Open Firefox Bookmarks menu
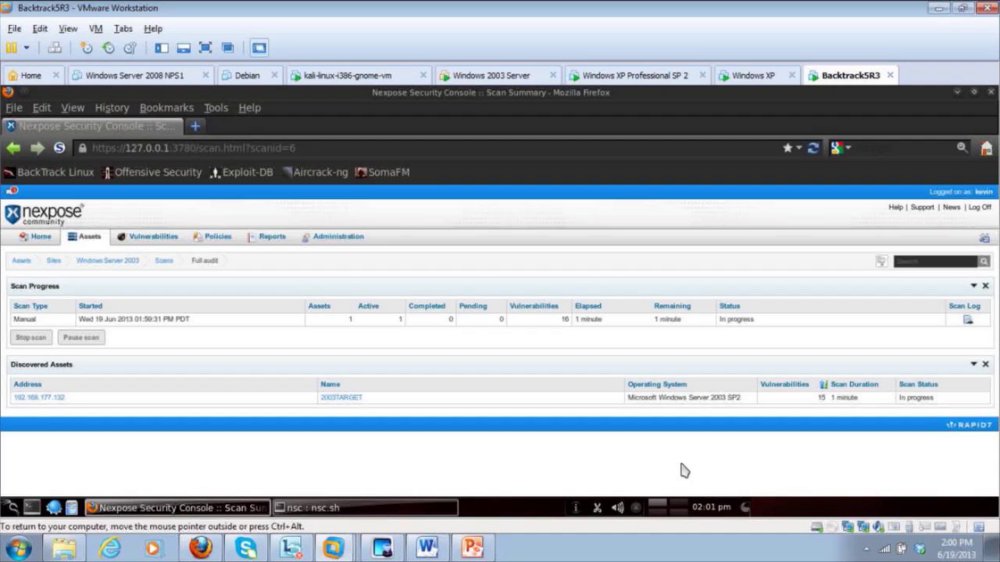The width and height of the screenshot is (1000, 562). 166,108
